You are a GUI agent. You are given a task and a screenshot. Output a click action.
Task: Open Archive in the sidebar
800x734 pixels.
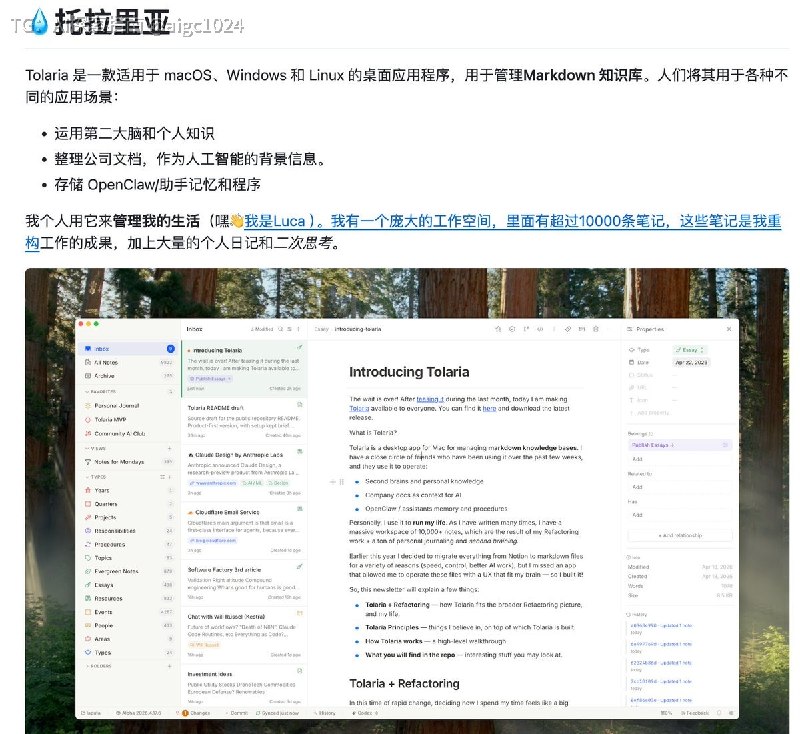(130, 375)
